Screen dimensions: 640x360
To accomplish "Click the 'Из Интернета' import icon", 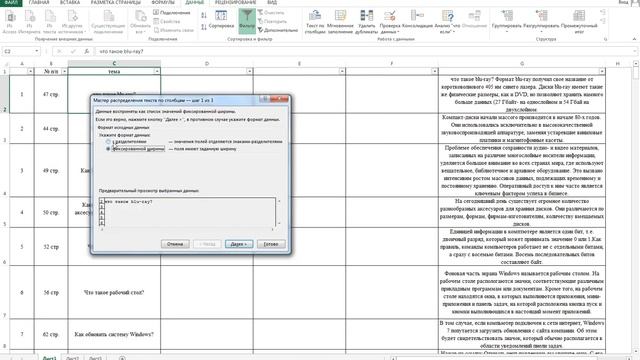I will tap(29, 22).
